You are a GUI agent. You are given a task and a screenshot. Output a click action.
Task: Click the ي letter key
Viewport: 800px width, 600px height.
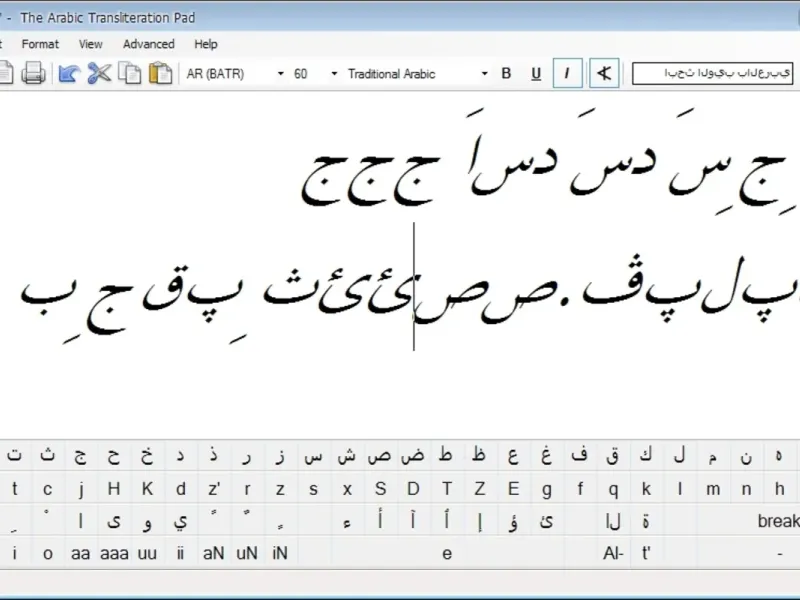coord(180,521)
